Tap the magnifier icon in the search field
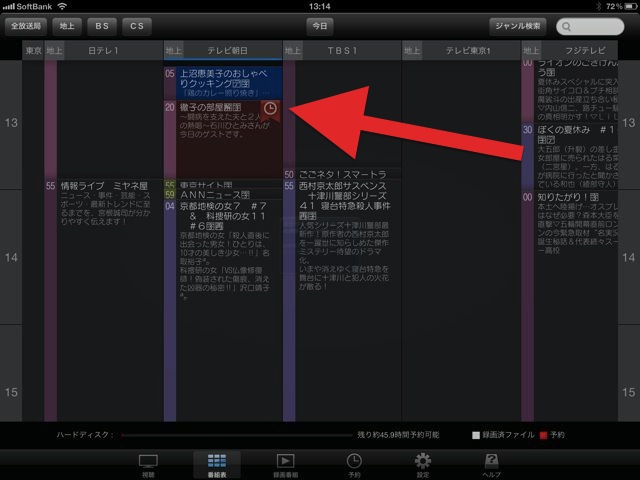640x480 pixels. pos(567,27)
